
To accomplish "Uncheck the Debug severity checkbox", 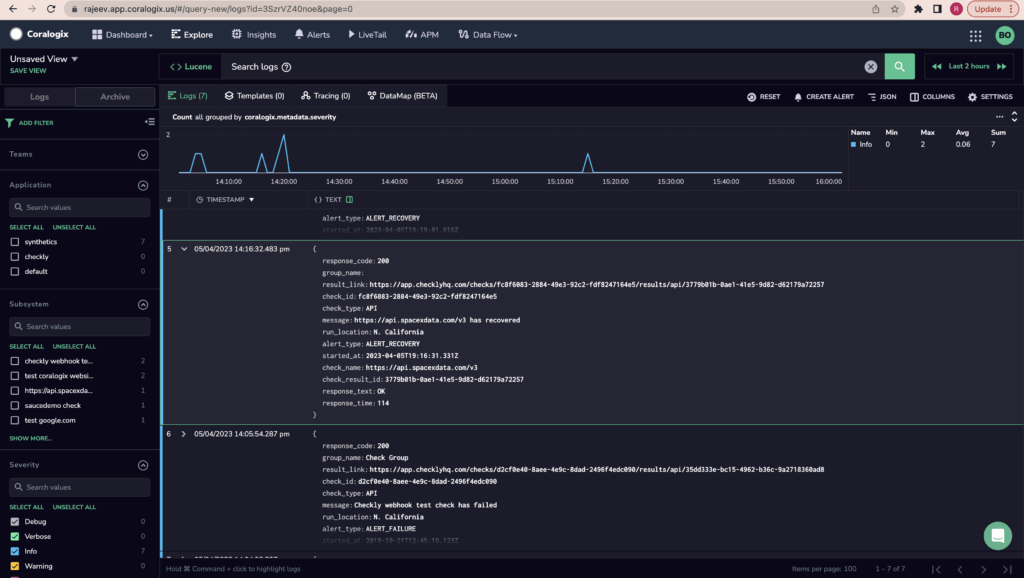I will 14,522.
